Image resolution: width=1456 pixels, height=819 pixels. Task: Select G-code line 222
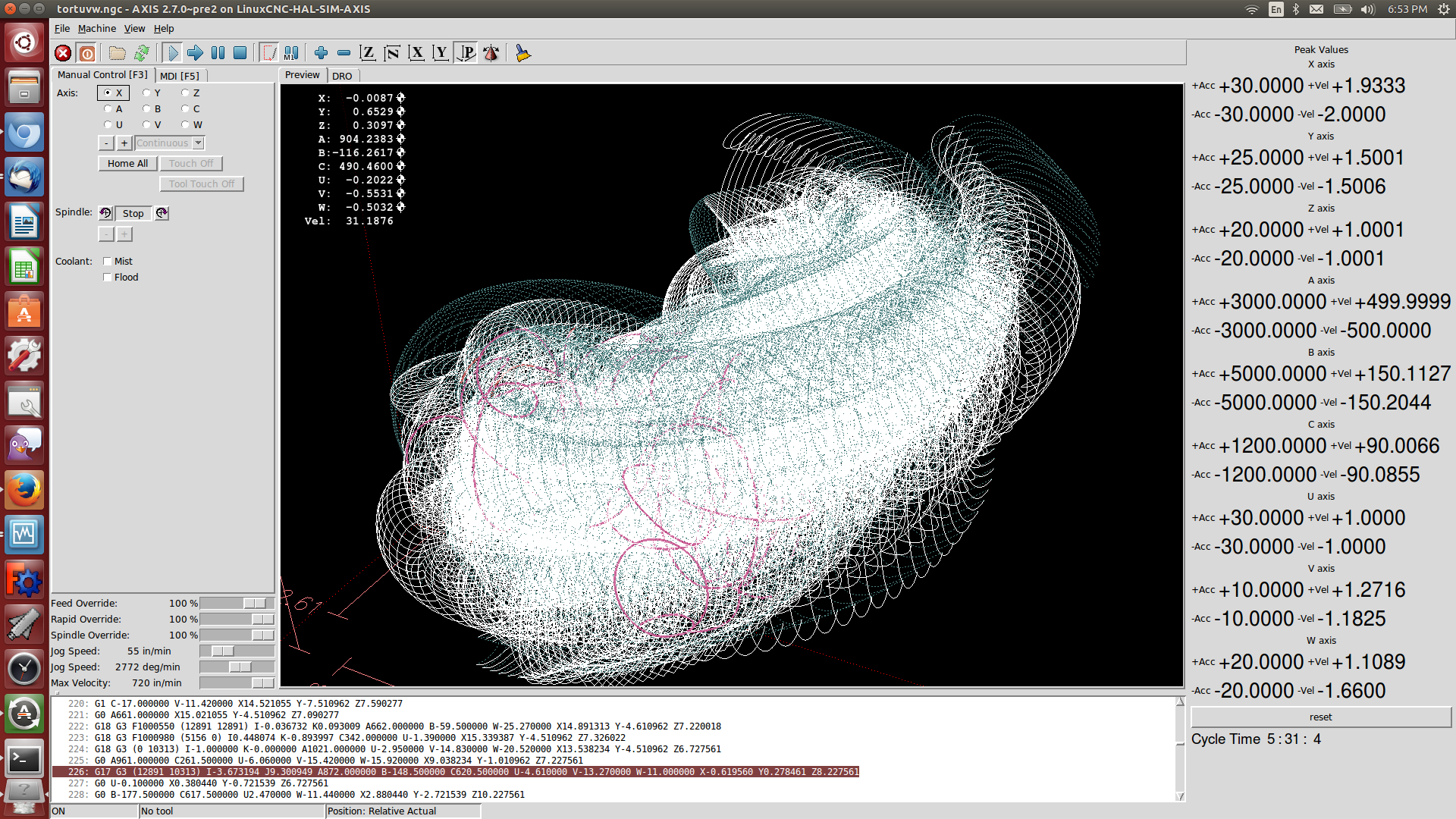pos(613,726)
